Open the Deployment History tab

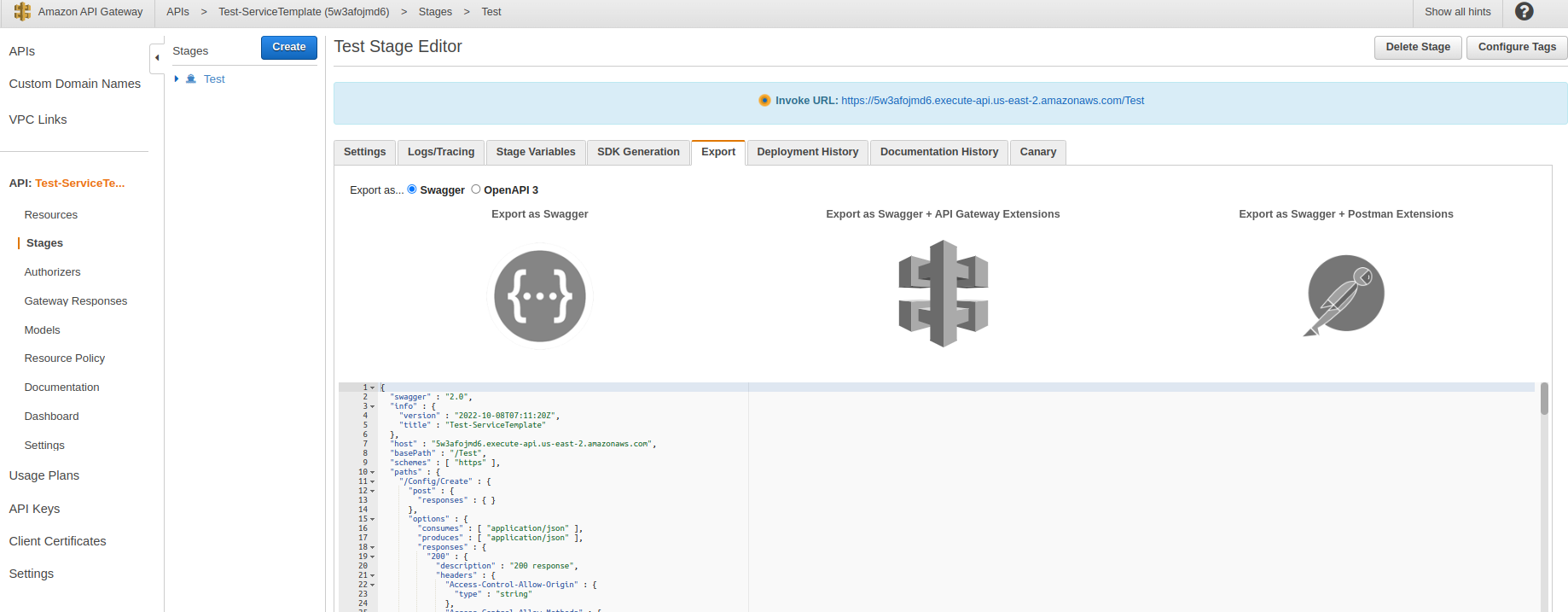click(807, 152)
